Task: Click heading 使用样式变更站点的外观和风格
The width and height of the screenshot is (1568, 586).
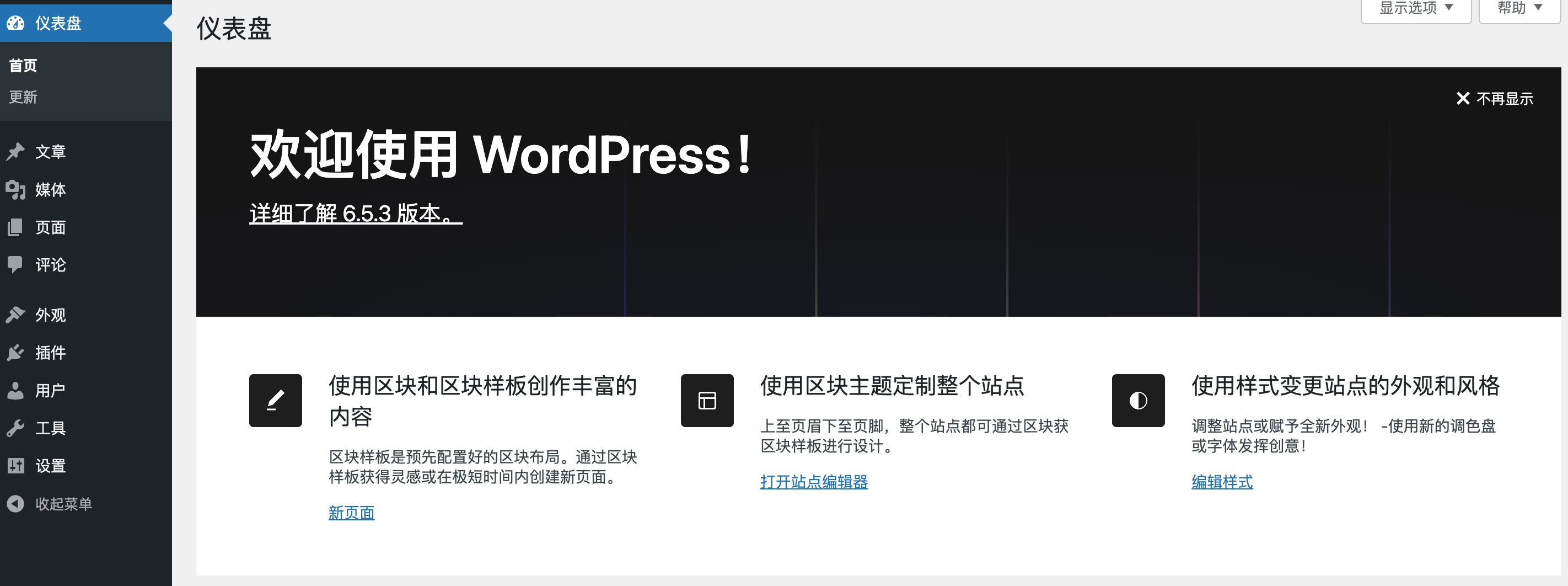Action: tap(1345, 386)
